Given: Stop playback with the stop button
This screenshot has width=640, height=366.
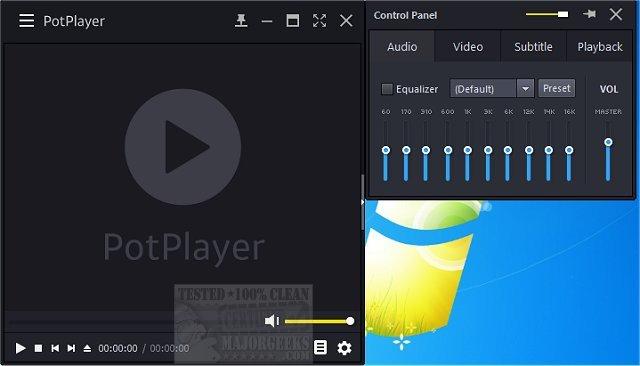Looking at the screenshot, I should pyautogui.click(x=38, y=348).
